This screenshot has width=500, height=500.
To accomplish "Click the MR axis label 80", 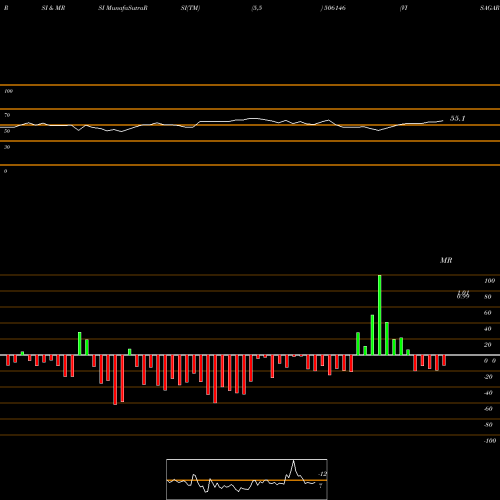I will click(x=488, y=297).
